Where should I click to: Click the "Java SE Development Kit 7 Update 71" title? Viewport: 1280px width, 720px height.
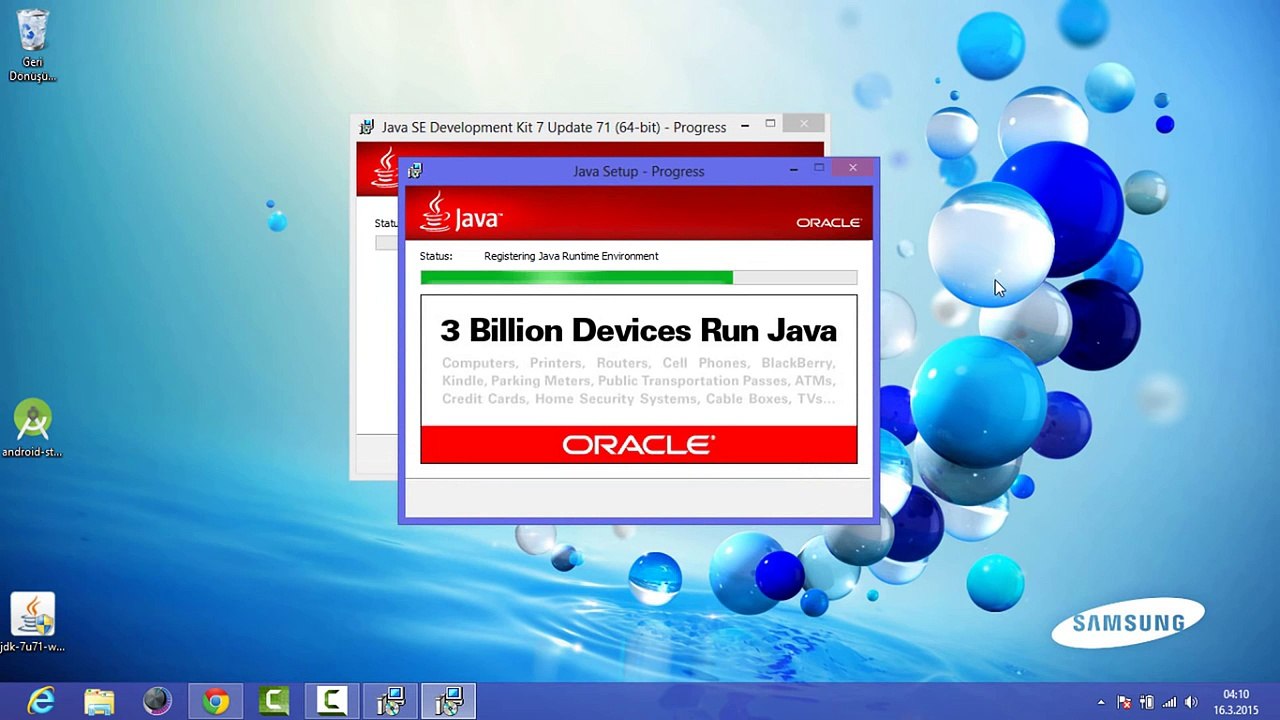pos(554,127)
